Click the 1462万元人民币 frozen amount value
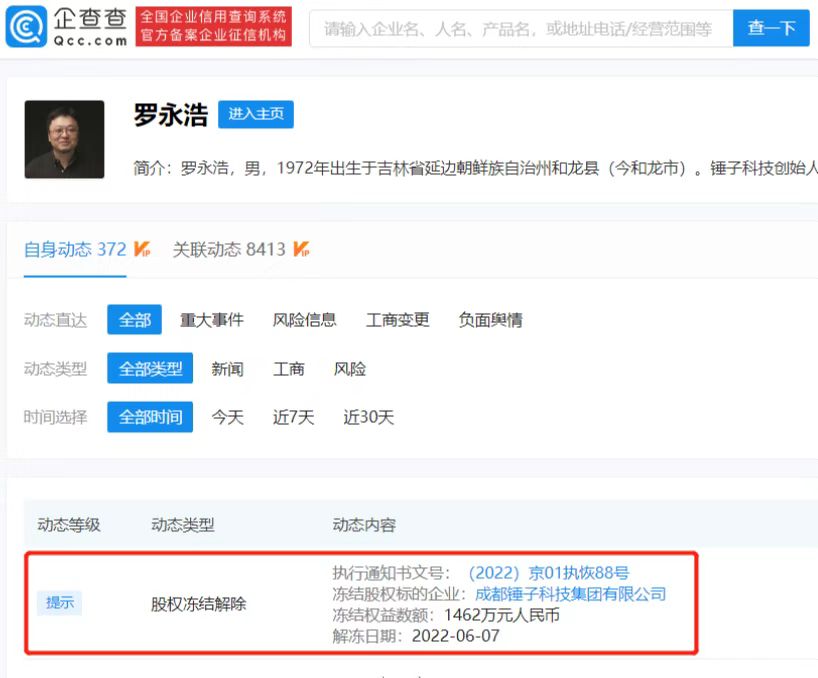 [501, 615]
